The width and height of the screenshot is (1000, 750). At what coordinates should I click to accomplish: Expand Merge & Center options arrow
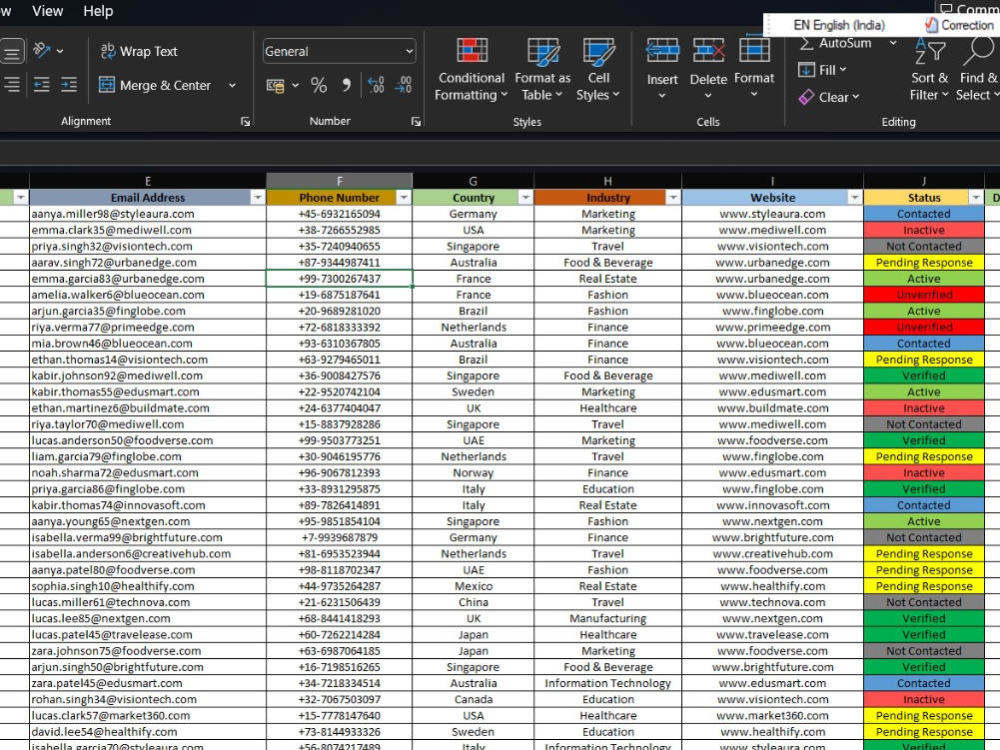tap(232, 85)
